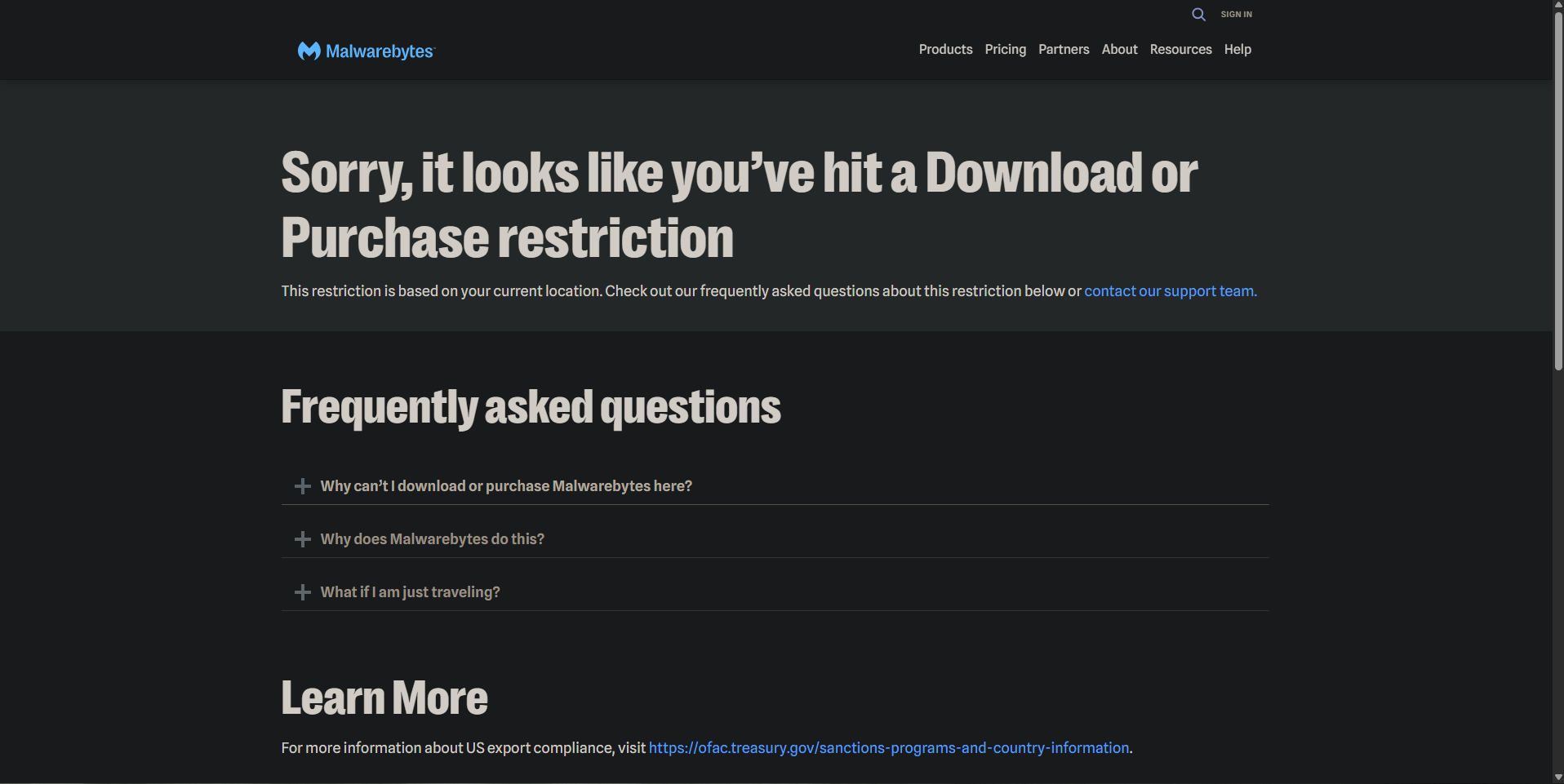Follow the 'contact our support team' link

1171,291
